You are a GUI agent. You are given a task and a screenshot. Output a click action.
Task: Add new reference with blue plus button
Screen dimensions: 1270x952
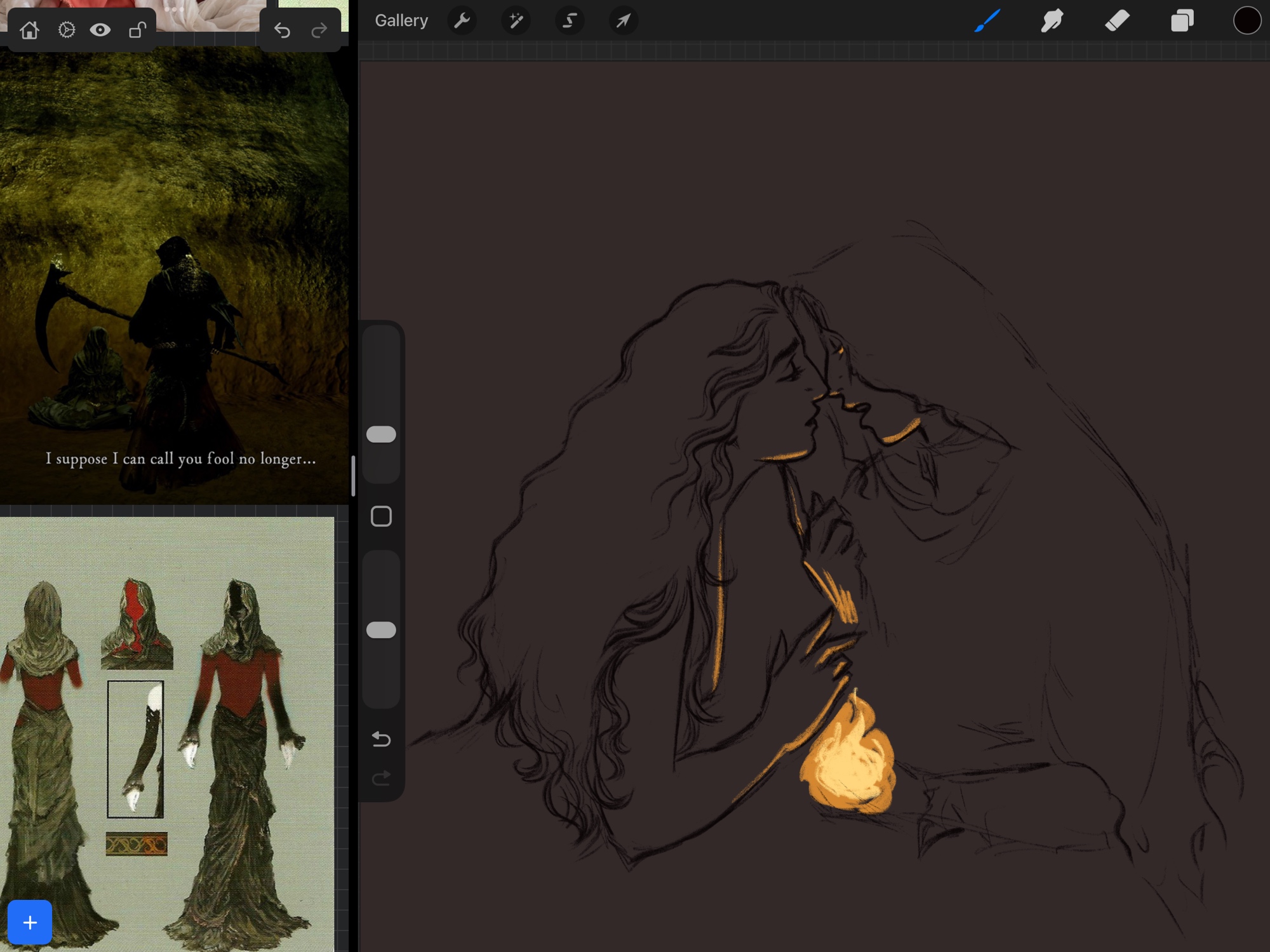[30, 922]
